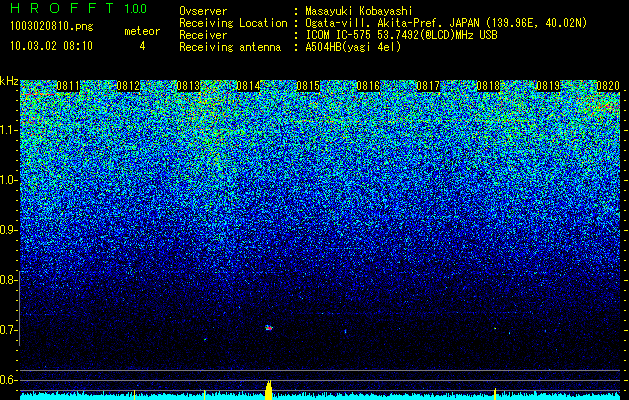
Task: Click the meteor count value 4
Action: [x=142, y=46]
